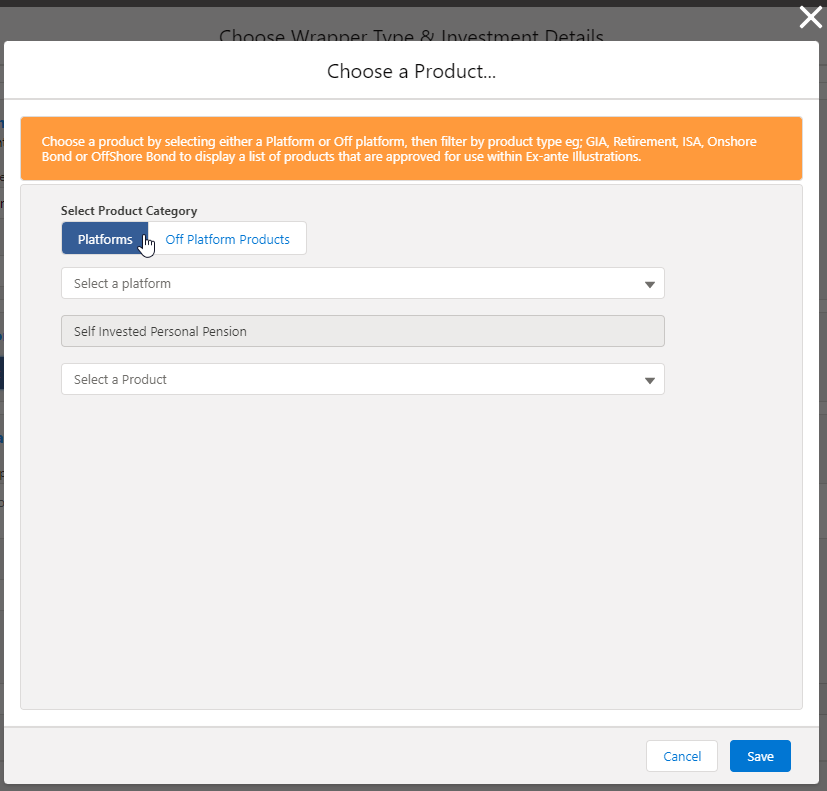Click the Select Product Category label

(129, 211)
